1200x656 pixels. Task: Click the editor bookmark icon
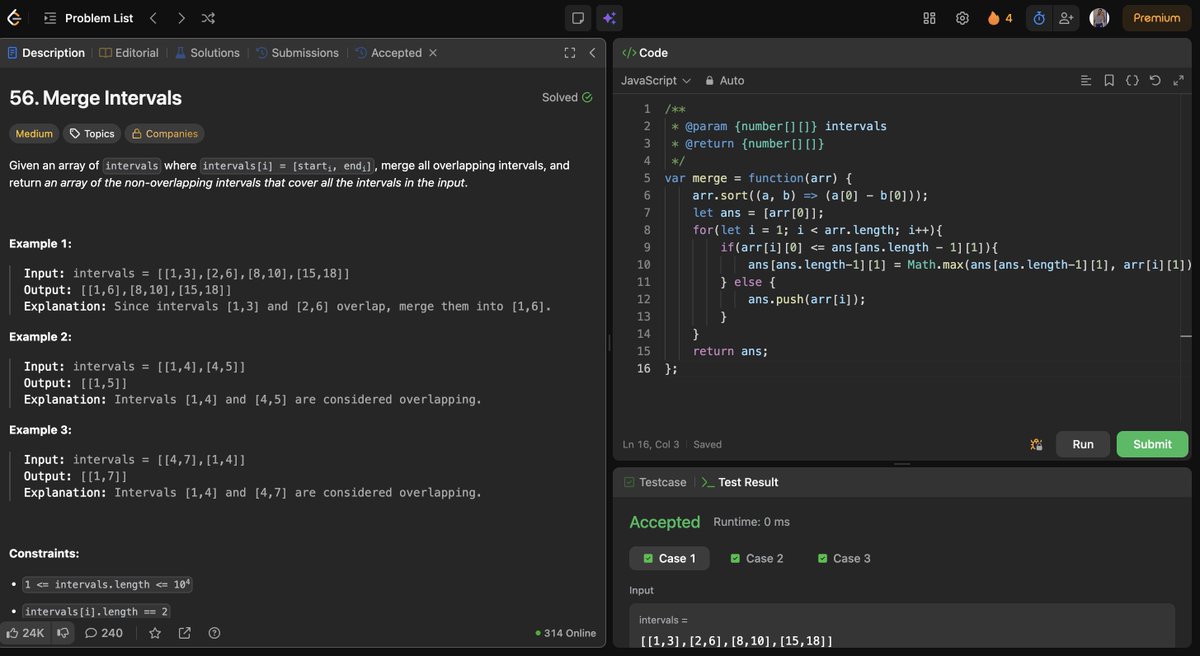(x=1109, y=80)
